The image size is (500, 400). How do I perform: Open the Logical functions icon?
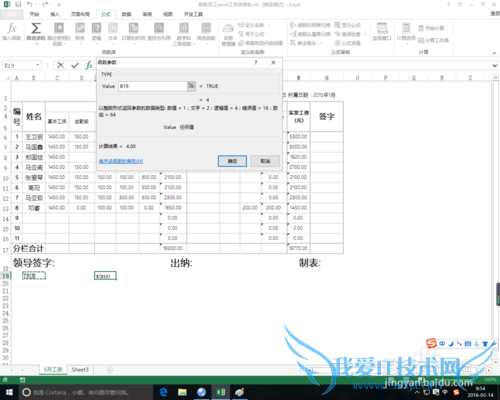tap(96, 28)
